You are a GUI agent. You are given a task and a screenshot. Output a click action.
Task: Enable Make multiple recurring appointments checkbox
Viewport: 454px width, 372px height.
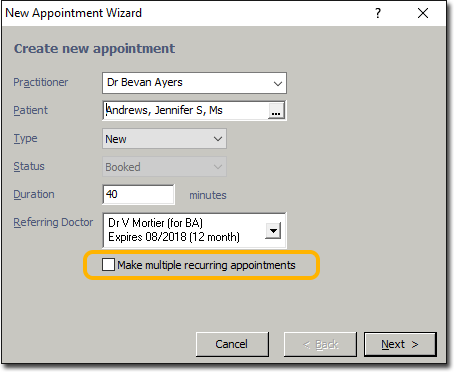(108, 265)
